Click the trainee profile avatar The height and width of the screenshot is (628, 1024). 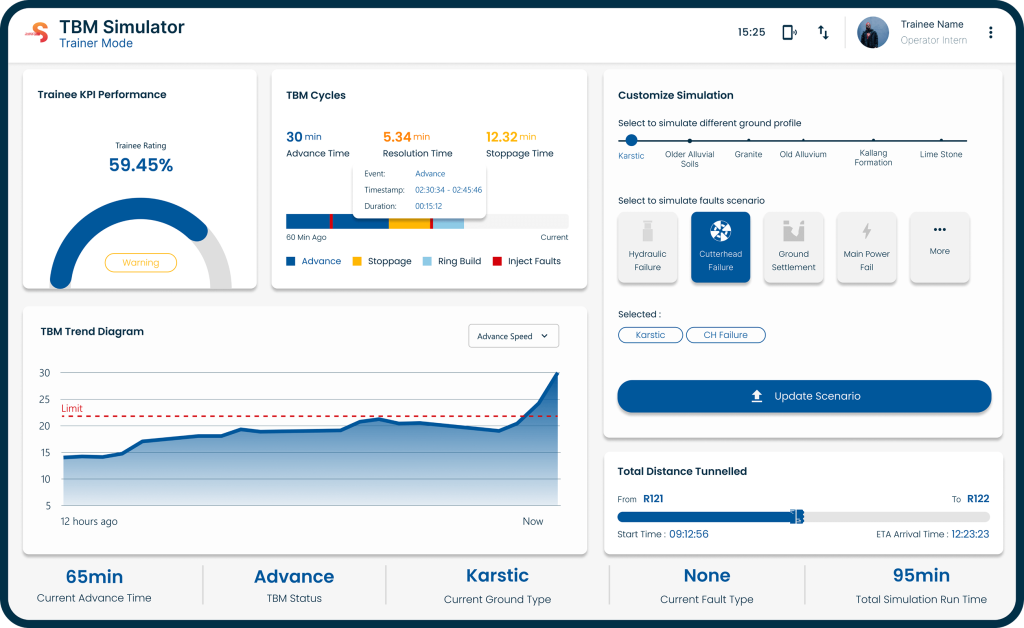(x=873, y=32)
